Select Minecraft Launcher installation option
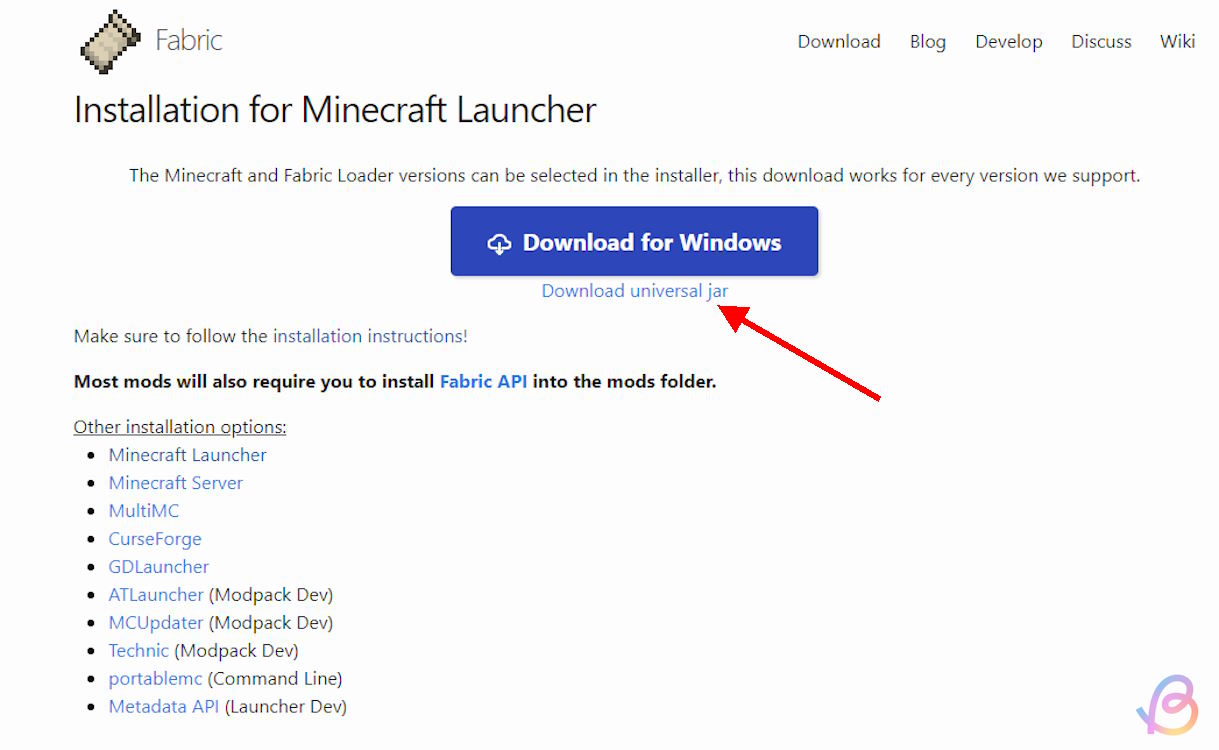 click(x=188, y=455)
